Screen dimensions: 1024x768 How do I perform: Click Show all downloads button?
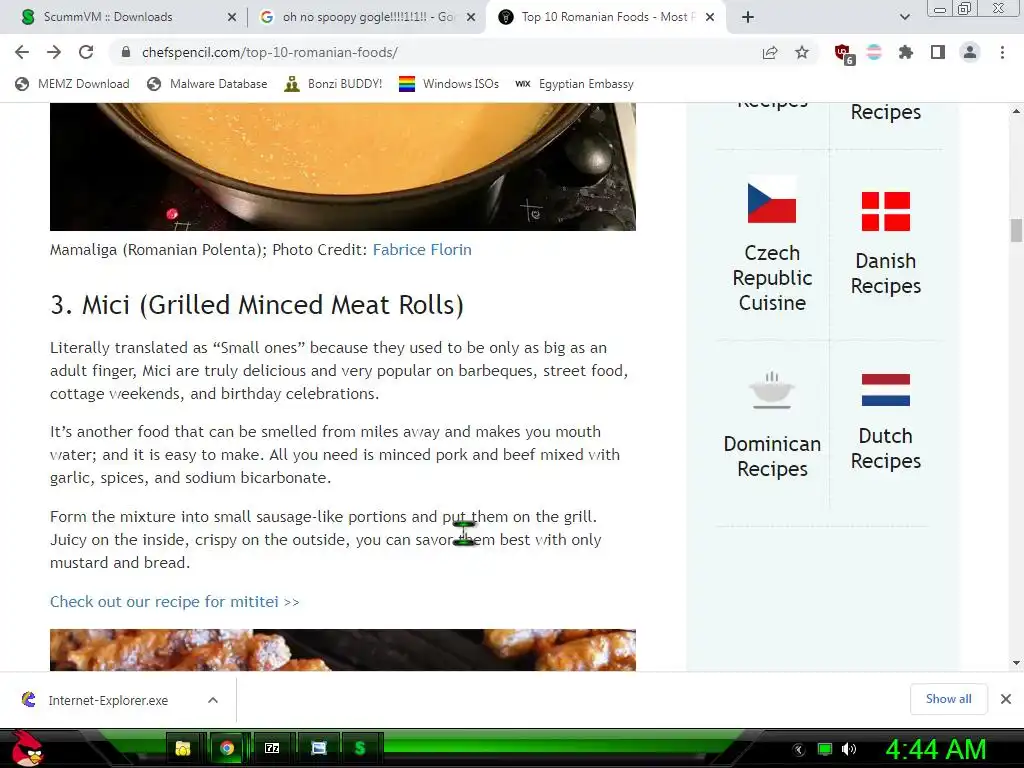click(948, 699)
